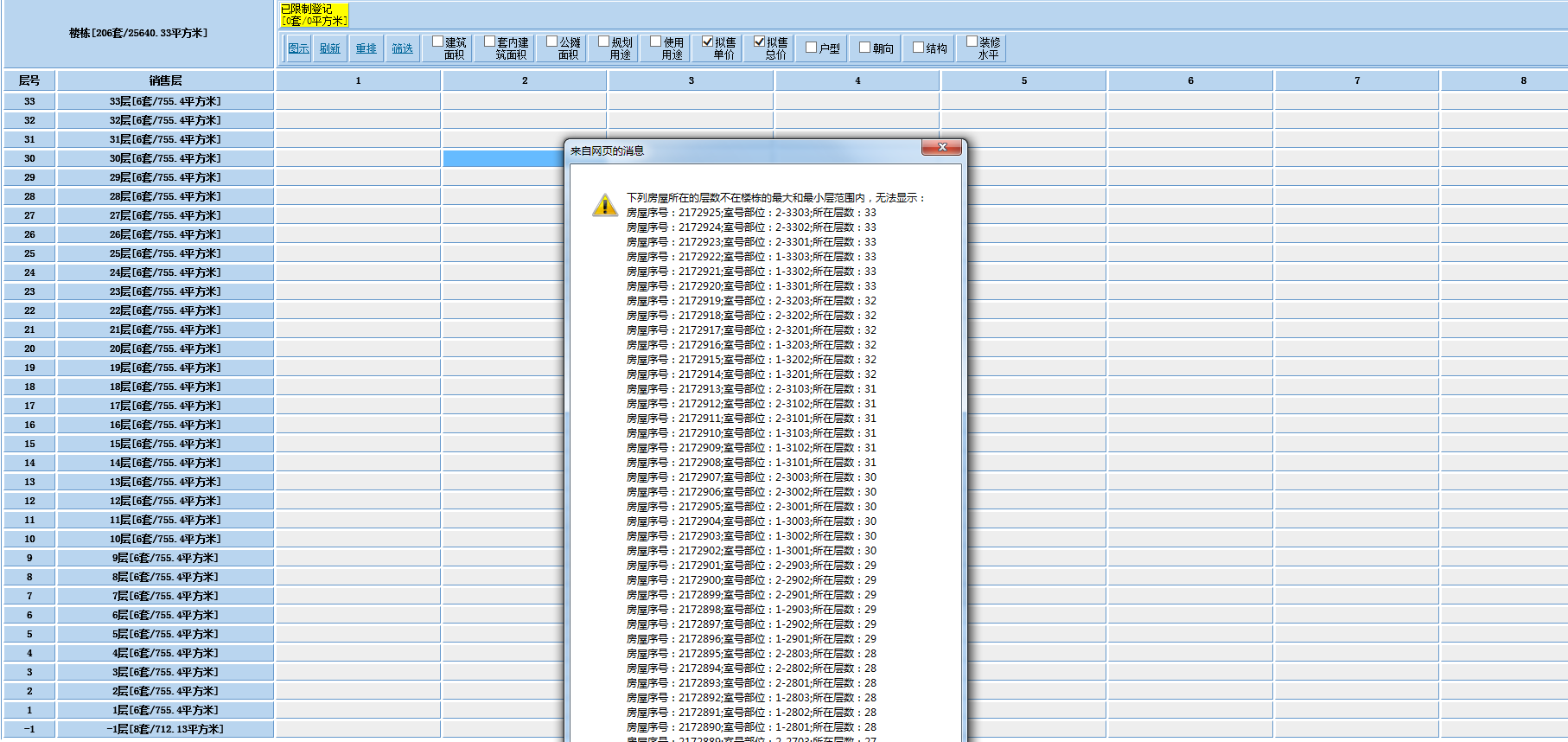Uncheck the 拟售单价 checkbox
The height and width of the screenshot is (742, 1568).
click(708, 42)
